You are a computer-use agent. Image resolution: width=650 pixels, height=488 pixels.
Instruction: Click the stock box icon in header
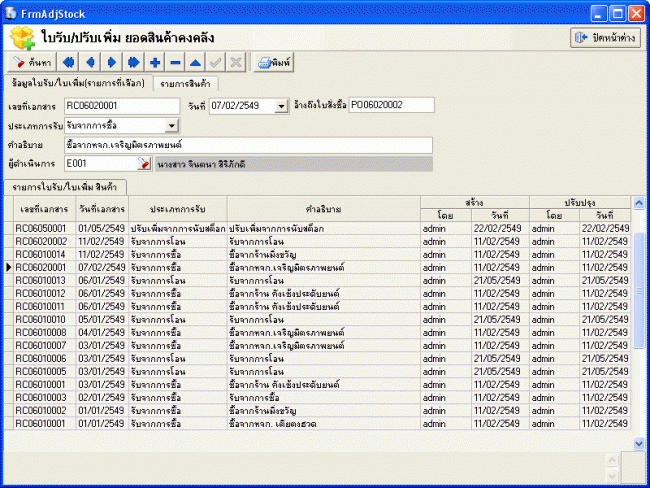point(22,38)
